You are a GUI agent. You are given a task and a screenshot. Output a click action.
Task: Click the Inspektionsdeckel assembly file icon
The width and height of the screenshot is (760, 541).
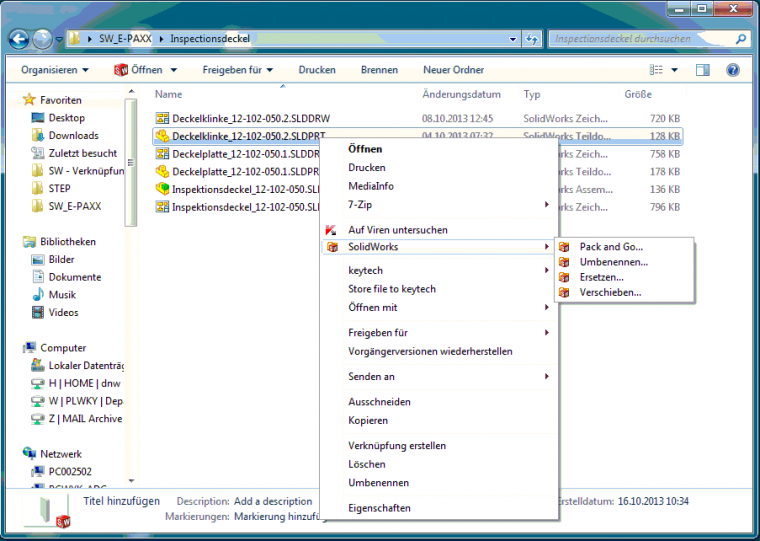pyautogui.click(x=162, y=189)
